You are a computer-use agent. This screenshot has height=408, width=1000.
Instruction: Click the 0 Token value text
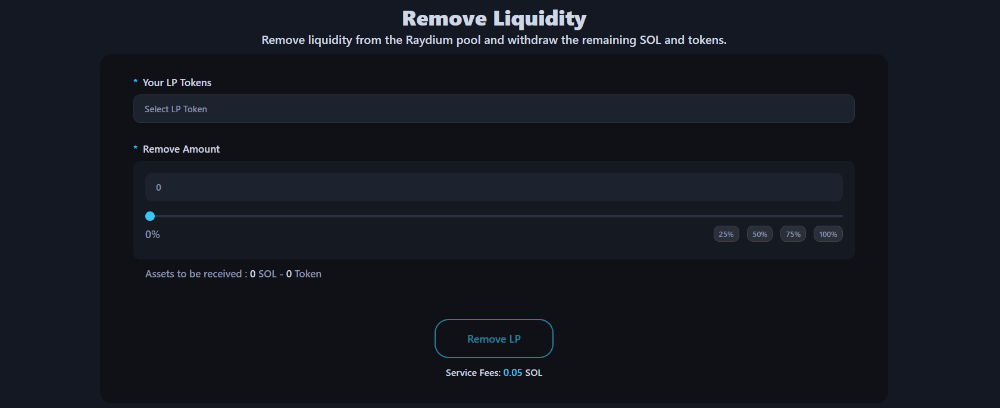tap(304, 273)
